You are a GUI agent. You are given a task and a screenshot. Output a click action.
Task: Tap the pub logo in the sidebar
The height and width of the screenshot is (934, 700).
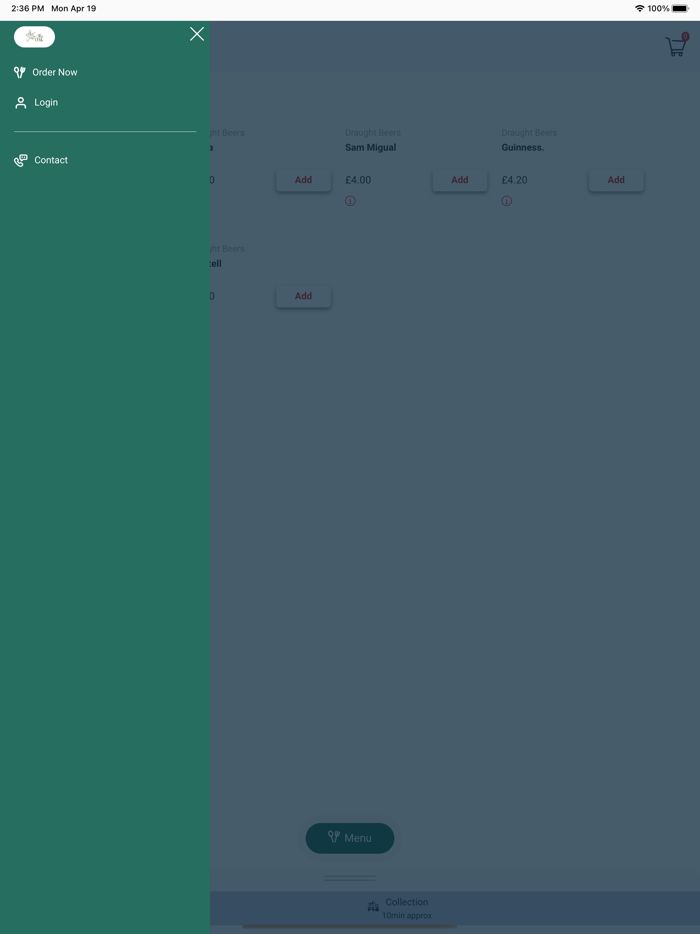click(x=35, y=37)
